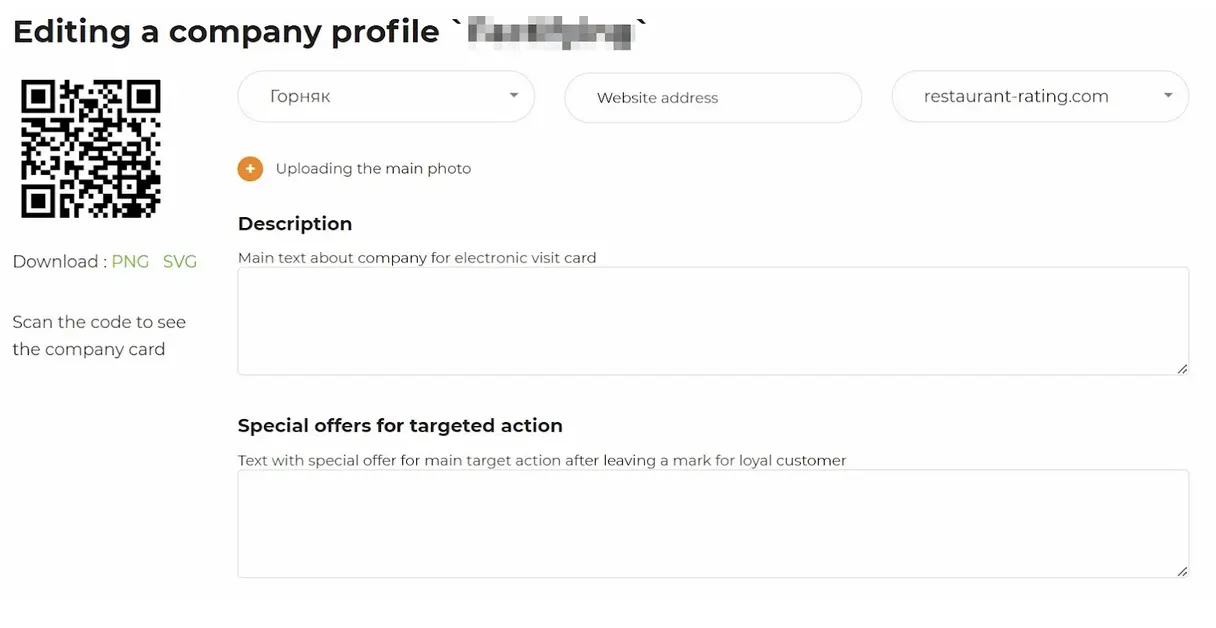Click the 'Editing a company profile' title
The height and width of the screenshot is (628, 1216).
(226, 32)
